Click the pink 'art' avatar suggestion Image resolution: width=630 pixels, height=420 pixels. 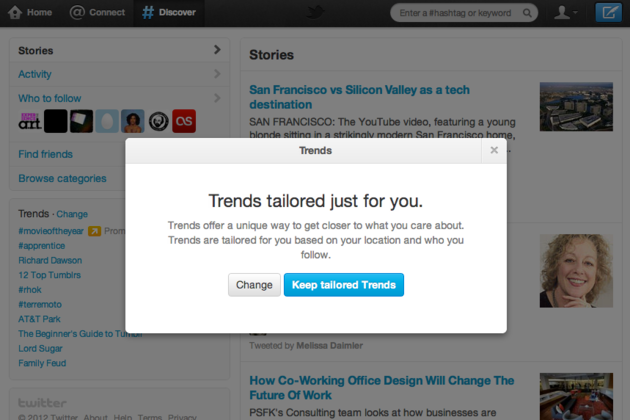30,121
